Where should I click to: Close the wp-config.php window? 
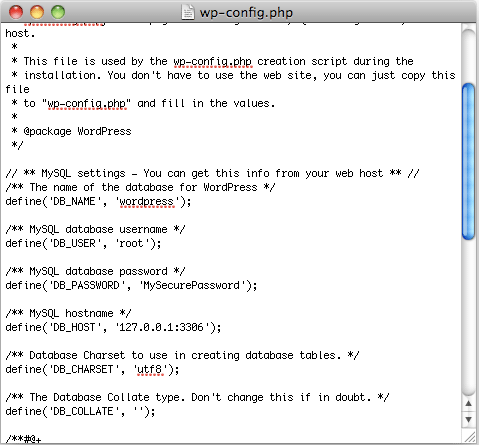(16, 12)
